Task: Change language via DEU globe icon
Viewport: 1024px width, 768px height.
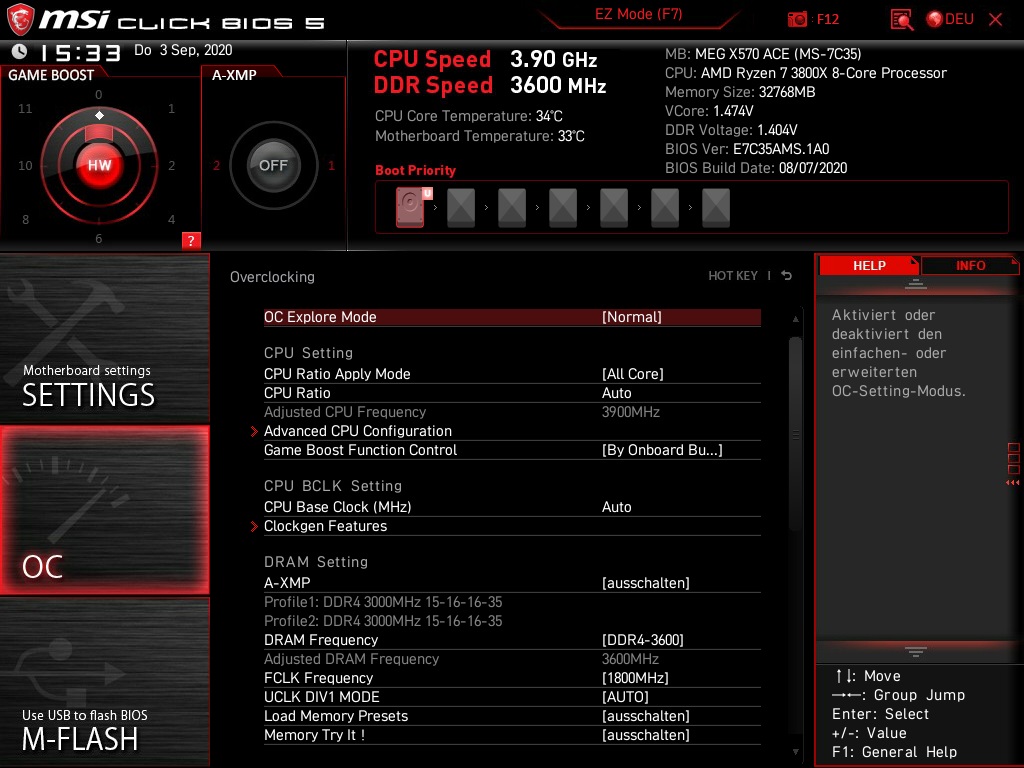Action: [x=950, y=19]
